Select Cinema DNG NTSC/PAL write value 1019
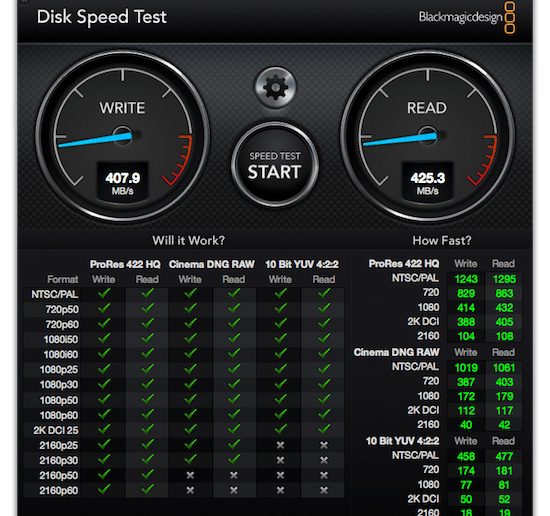Image resolution: width=550 pixels, height=516 pixels. tap(466, 368)
